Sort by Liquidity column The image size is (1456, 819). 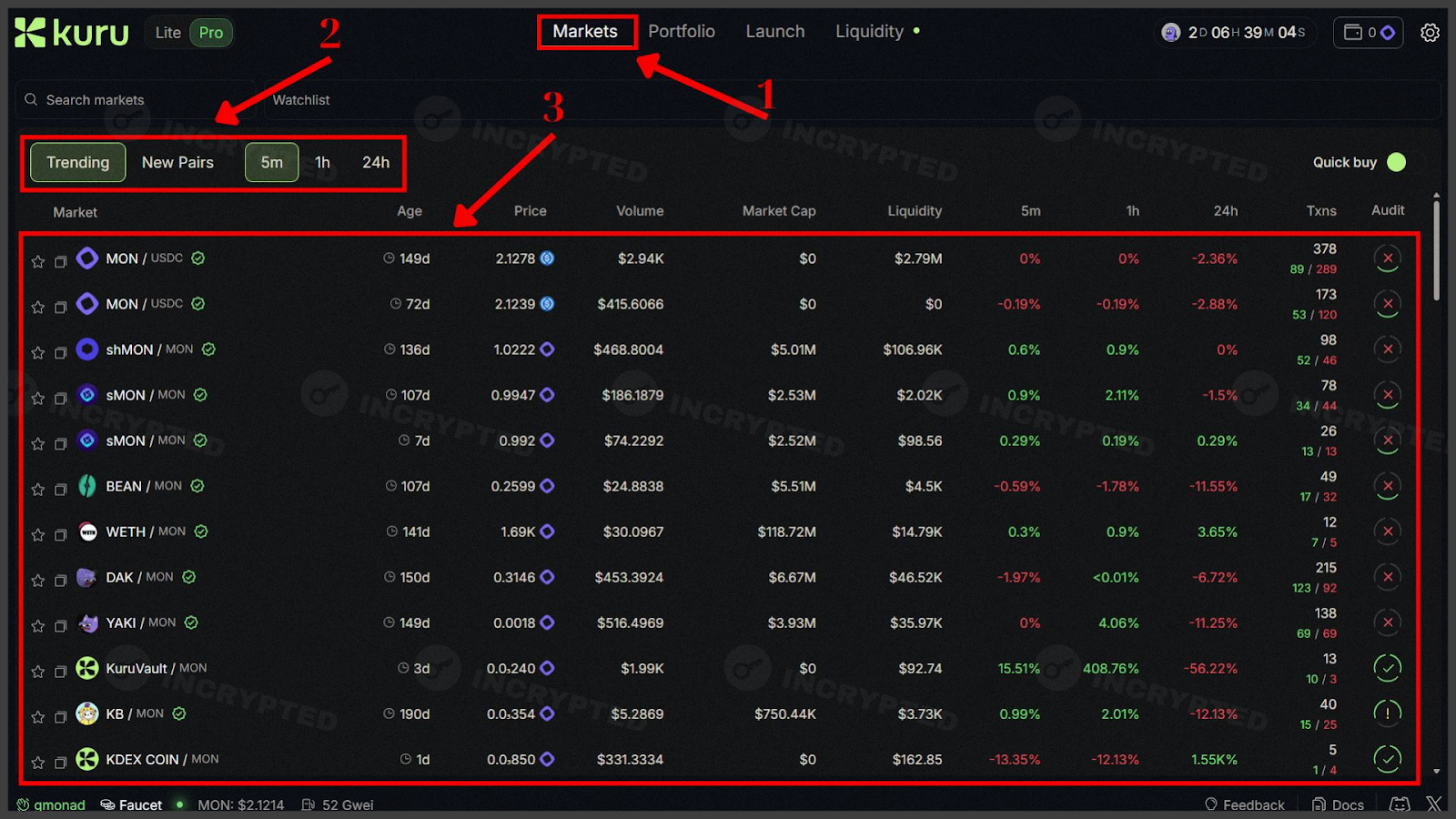pyautogui.click(x=915, y=211)
